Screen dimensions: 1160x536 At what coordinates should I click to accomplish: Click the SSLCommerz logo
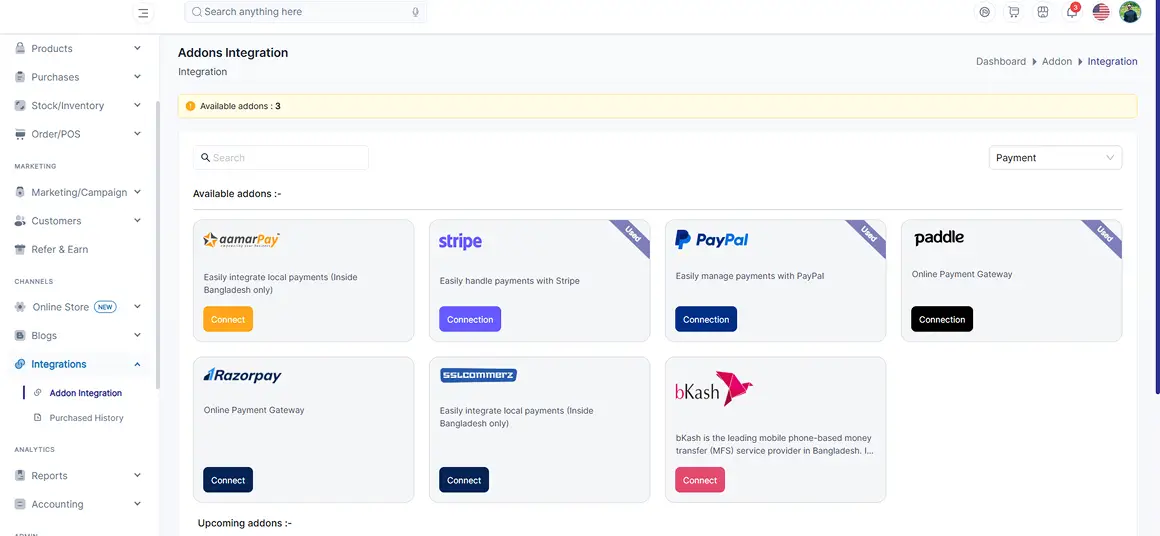pyautogui.click(x=478, y=376)
